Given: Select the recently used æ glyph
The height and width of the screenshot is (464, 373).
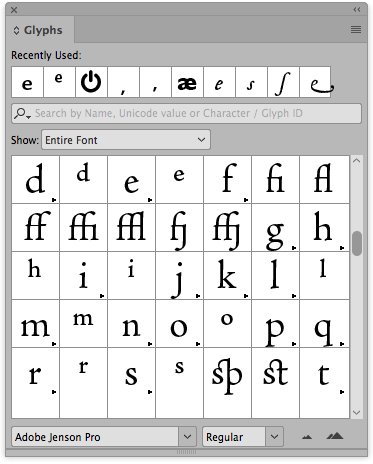Looking at the screenshot, I should point(187,82).
